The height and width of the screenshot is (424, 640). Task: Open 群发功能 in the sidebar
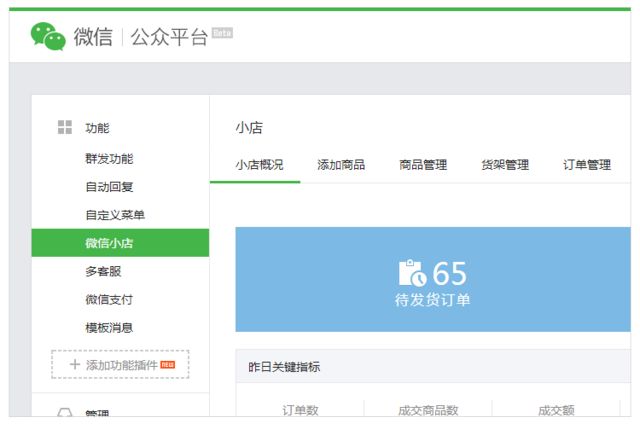pyautogui.click(x=109, y=159)
